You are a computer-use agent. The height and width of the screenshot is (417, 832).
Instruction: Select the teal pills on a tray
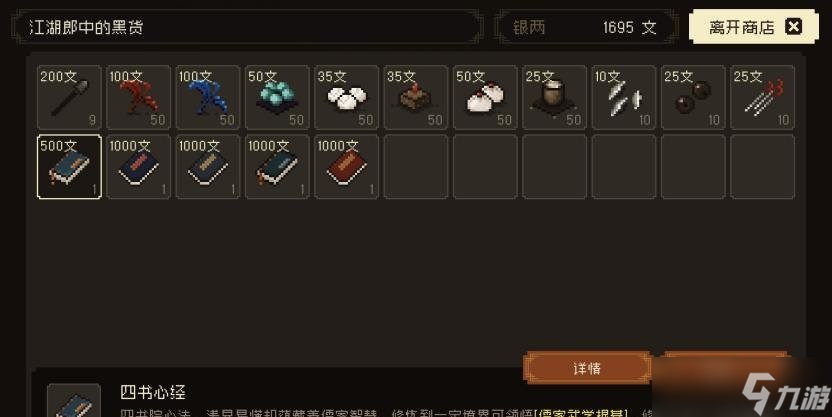pyautogui.click(x=277, y=98)
